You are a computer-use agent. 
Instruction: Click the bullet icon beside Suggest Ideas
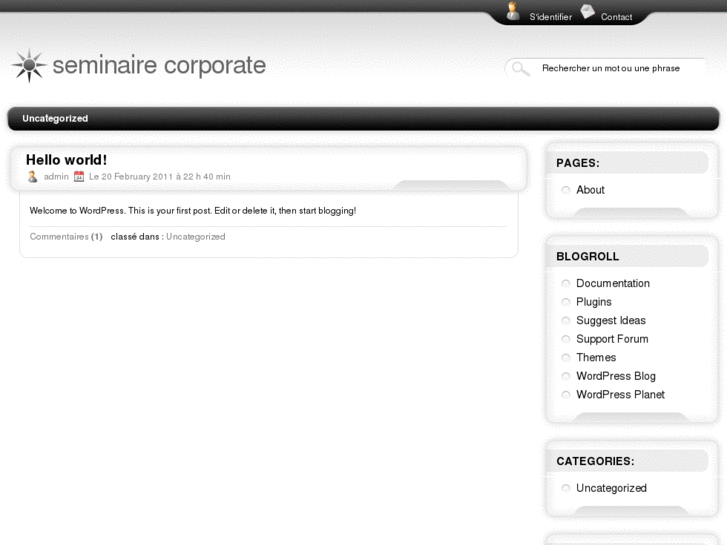(x=566, y=321)
